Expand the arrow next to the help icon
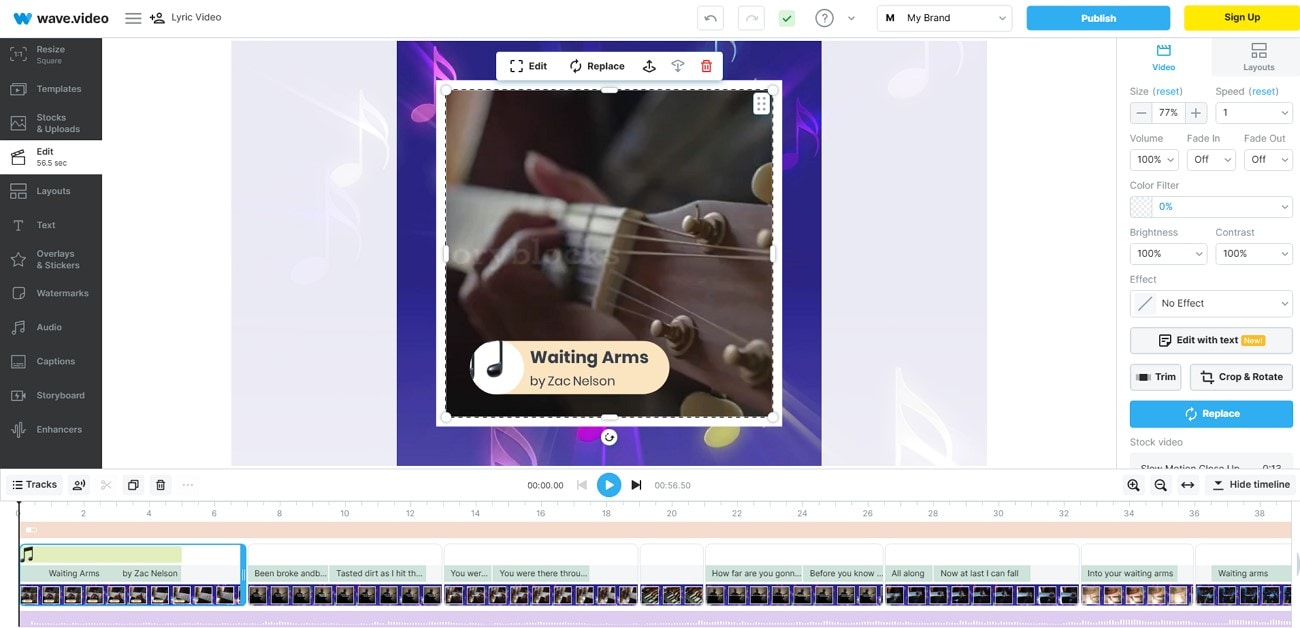This screenshot has height=628, width=1300. pos(851,18)
